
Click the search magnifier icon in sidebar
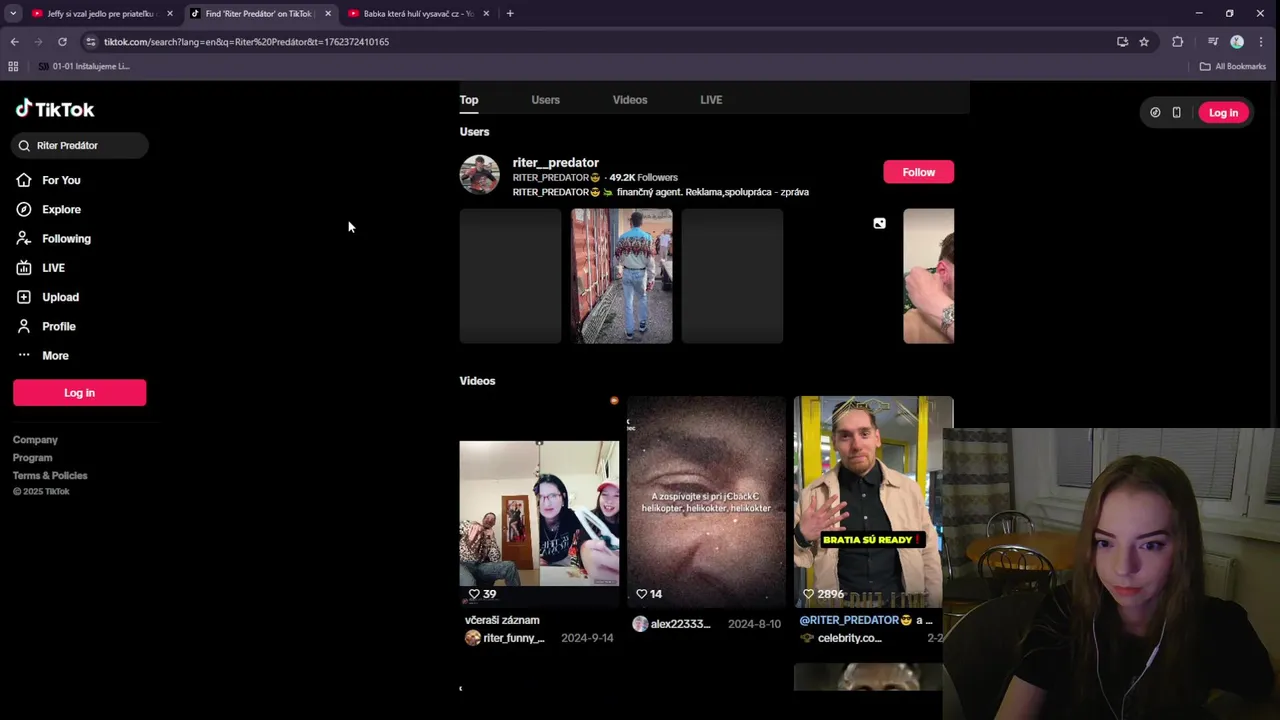(24, 145)
